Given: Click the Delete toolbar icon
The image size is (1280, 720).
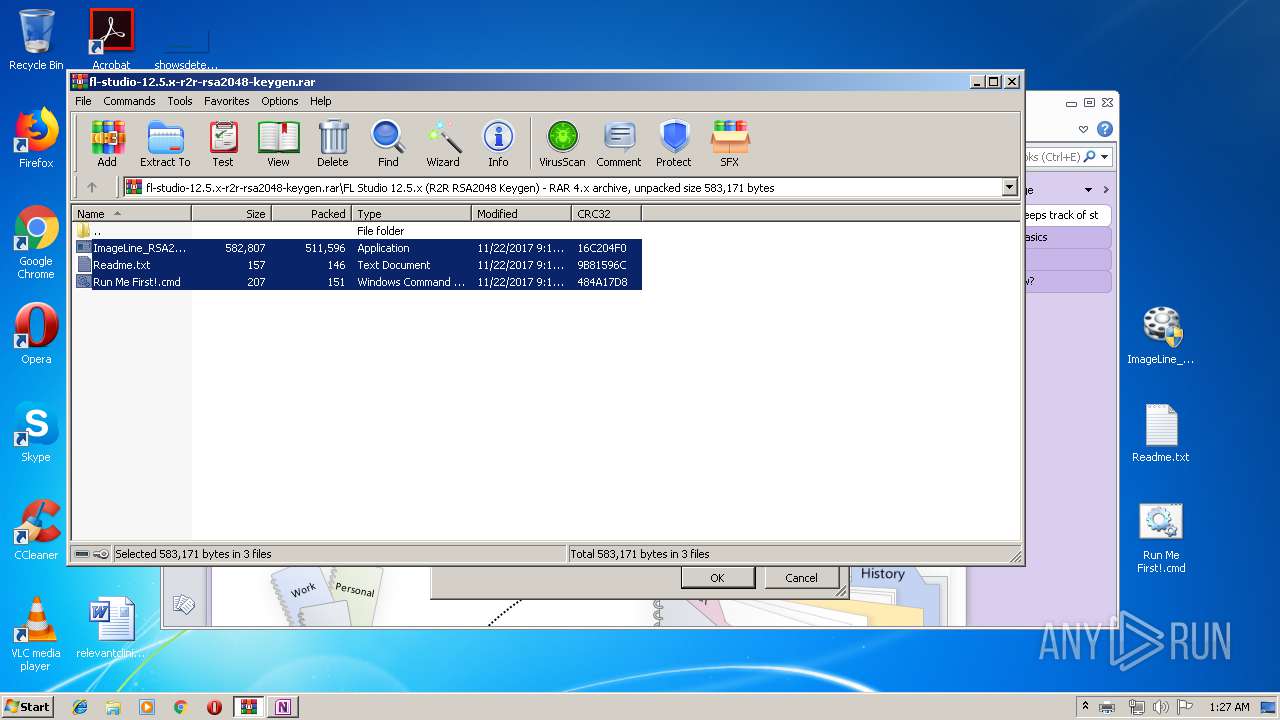Looking at the screenshot, I should click(333, 143).
